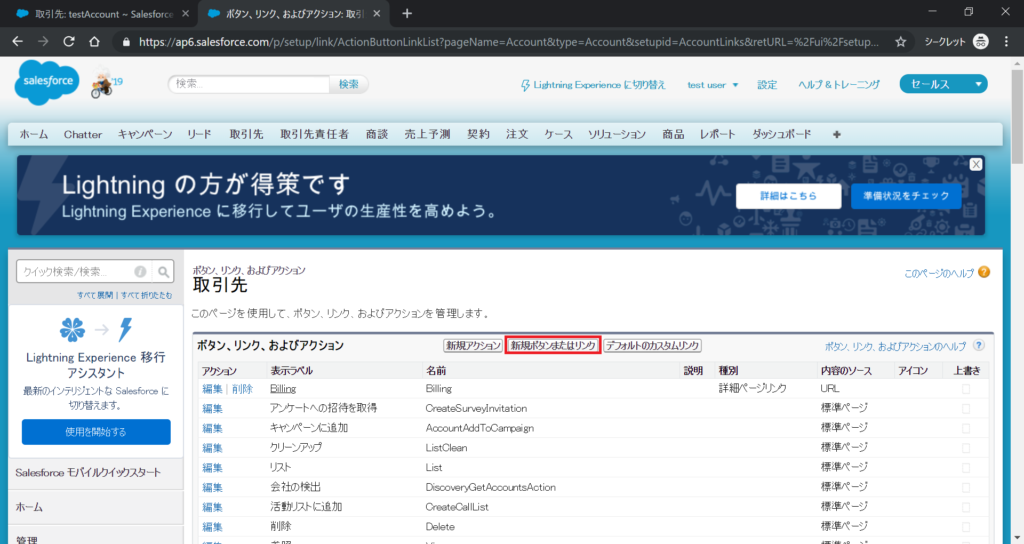Click the blue 使用を開始する button

96,432
